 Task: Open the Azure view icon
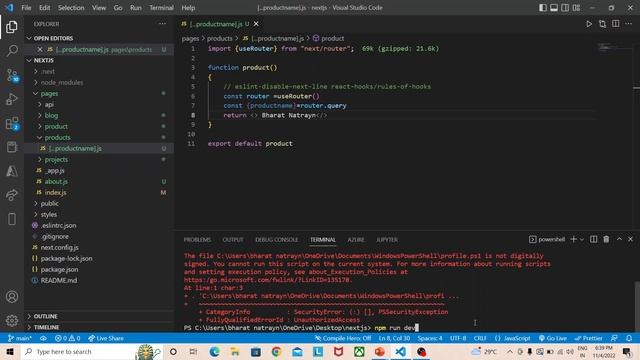coord(12,171)
